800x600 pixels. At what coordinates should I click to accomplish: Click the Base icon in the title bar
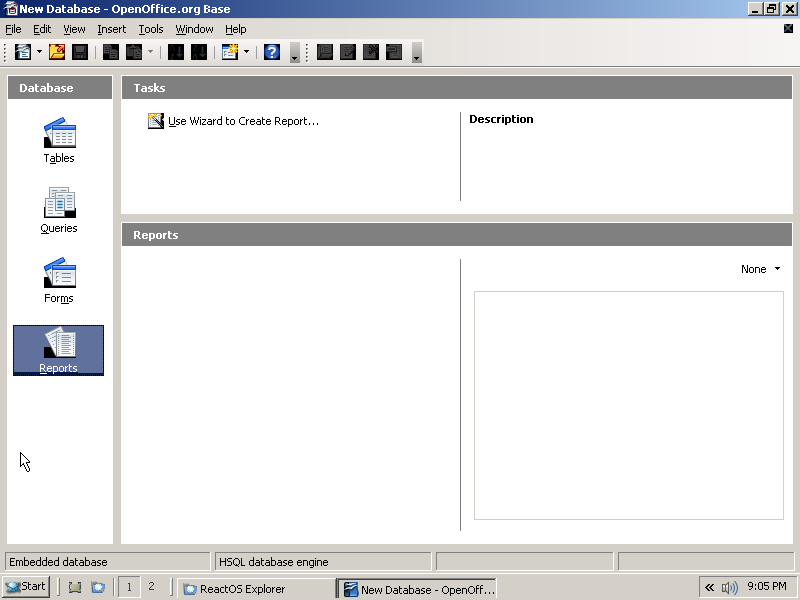click(x=10, y=9)
